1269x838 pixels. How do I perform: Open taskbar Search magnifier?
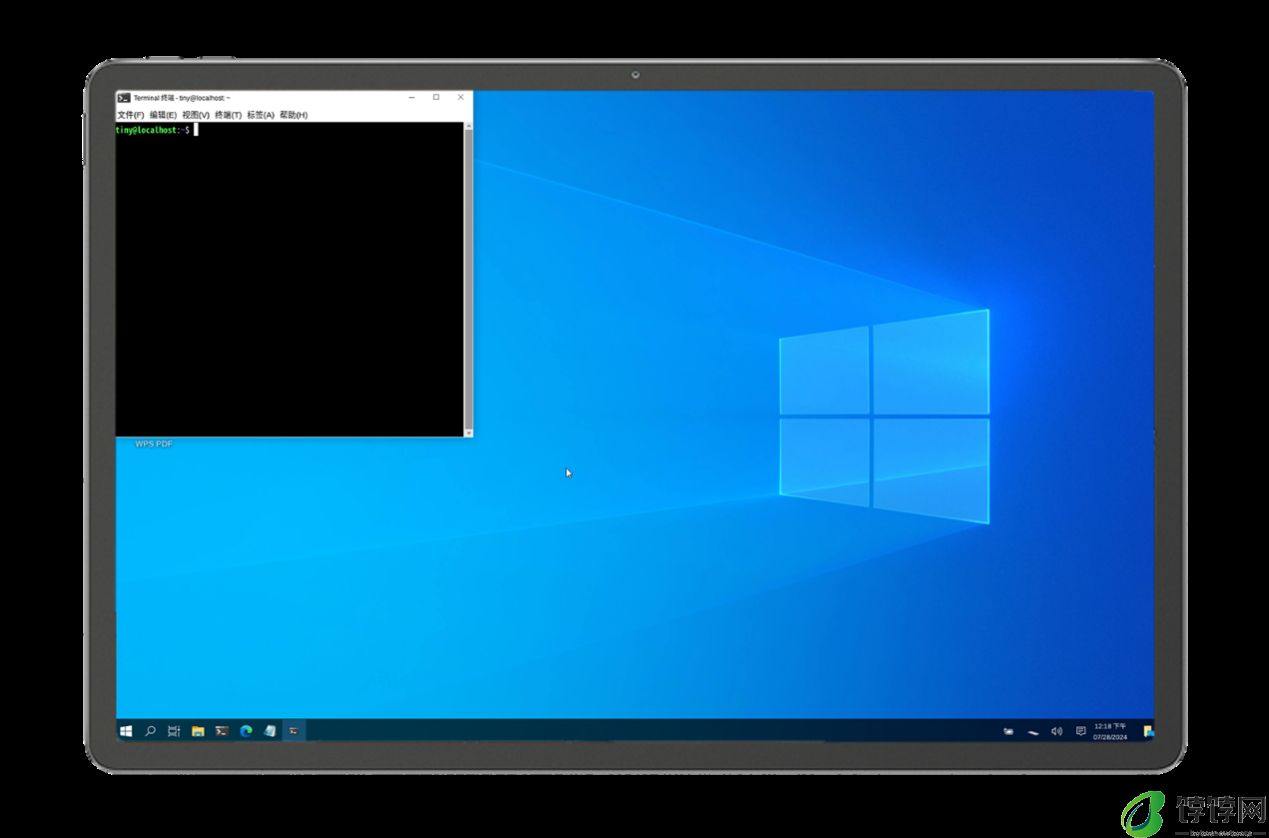pyautogui.click(x=150, y=731)
